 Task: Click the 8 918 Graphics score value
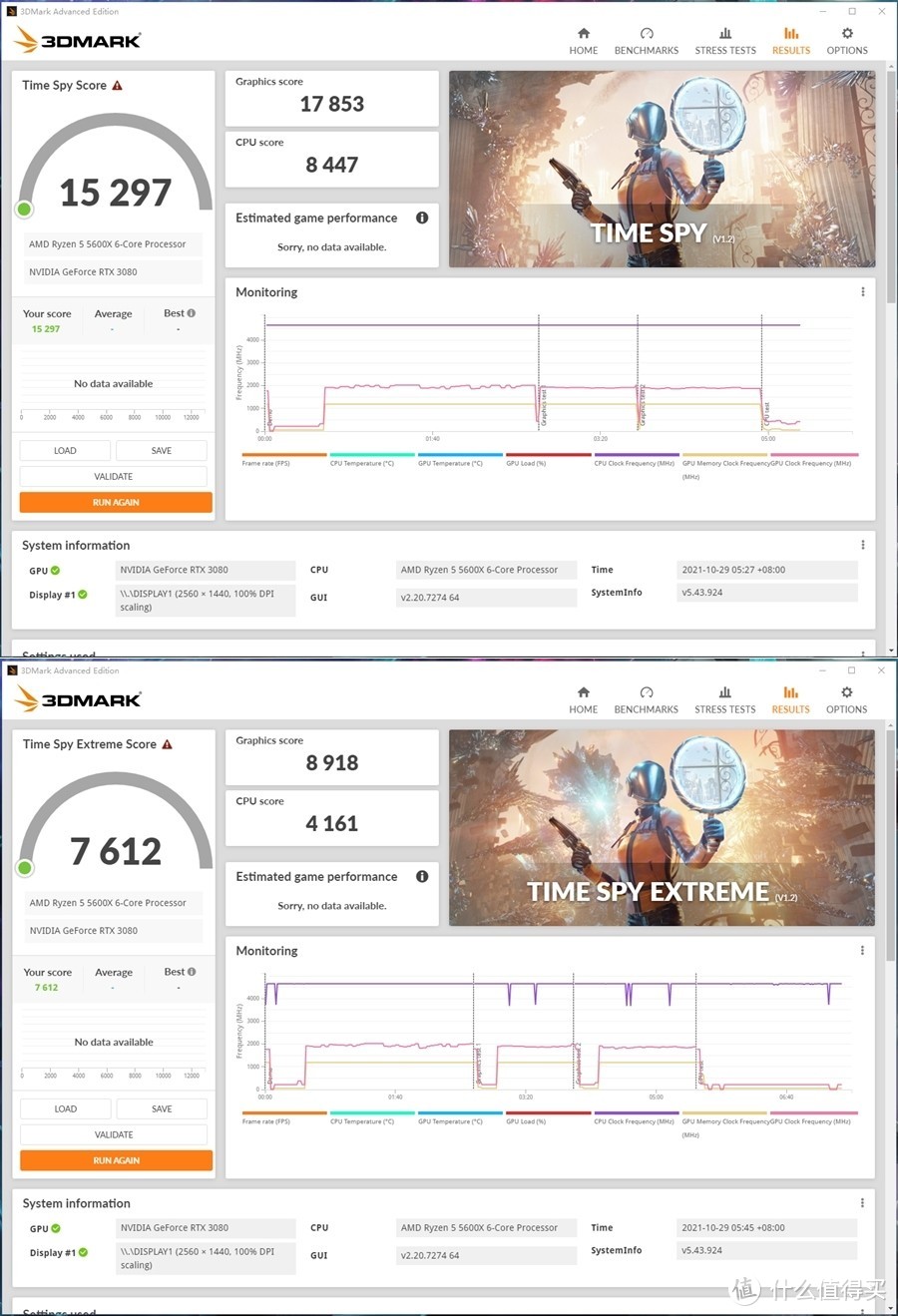pyautogui.click(x=332, y=763)
